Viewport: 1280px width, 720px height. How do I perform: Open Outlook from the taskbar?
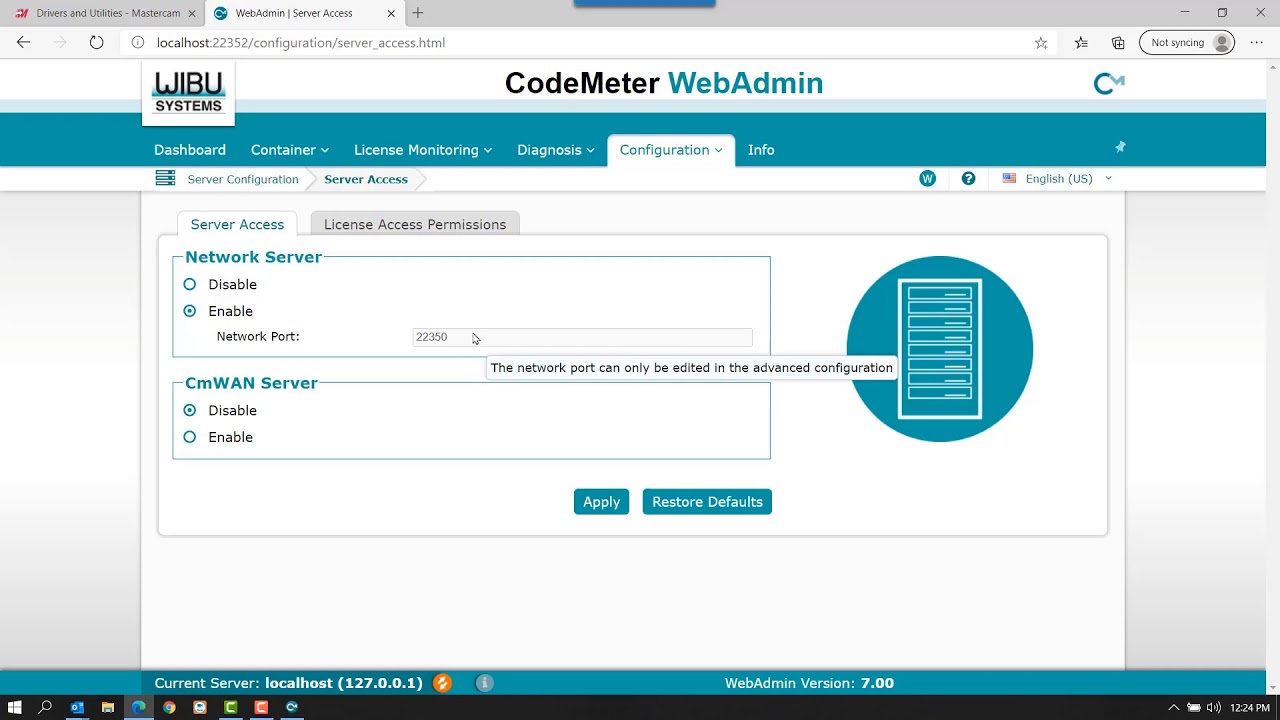(77, 707)
